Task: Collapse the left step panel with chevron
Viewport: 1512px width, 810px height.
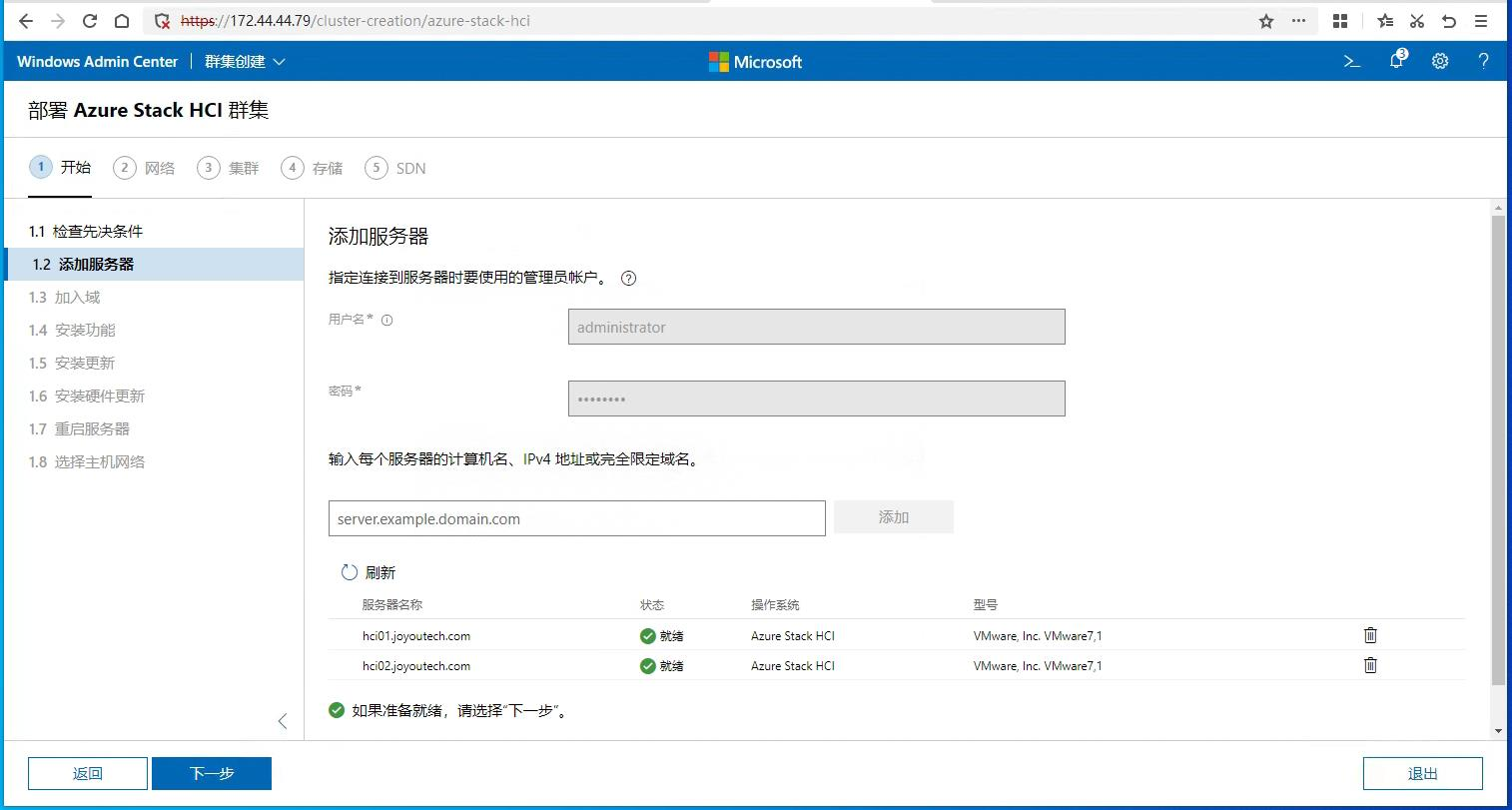Action: [x=283, y=721]
